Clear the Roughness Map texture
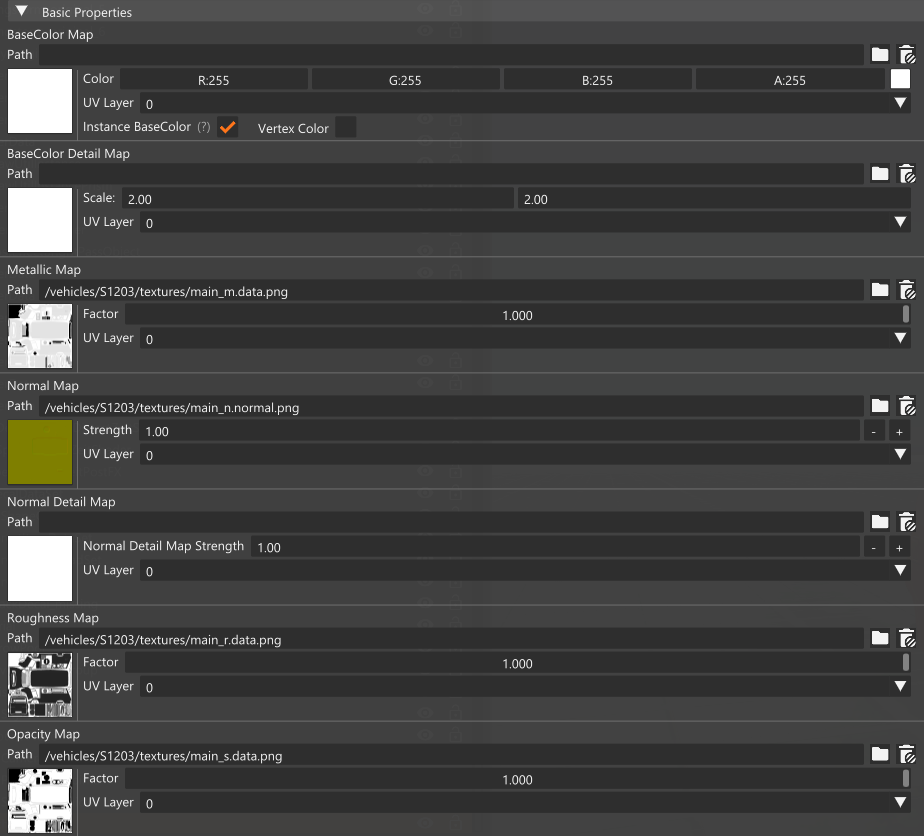Image resolution: width=924 pixels, height=836 pixels. click(906, 638)
